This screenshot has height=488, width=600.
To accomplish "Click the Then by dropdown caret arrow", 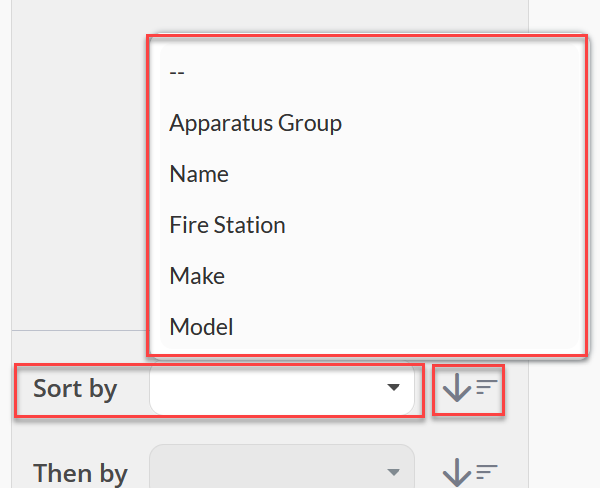I will [393, 472].
